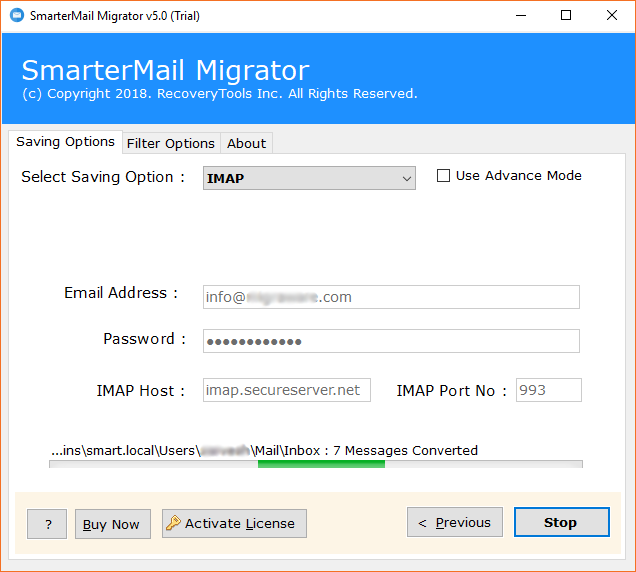Image resolution: width=636 pixels, height=572 pixels.
Task: Maximize the SmarterMail Migrator window
Action: click(x=566, y=16)
